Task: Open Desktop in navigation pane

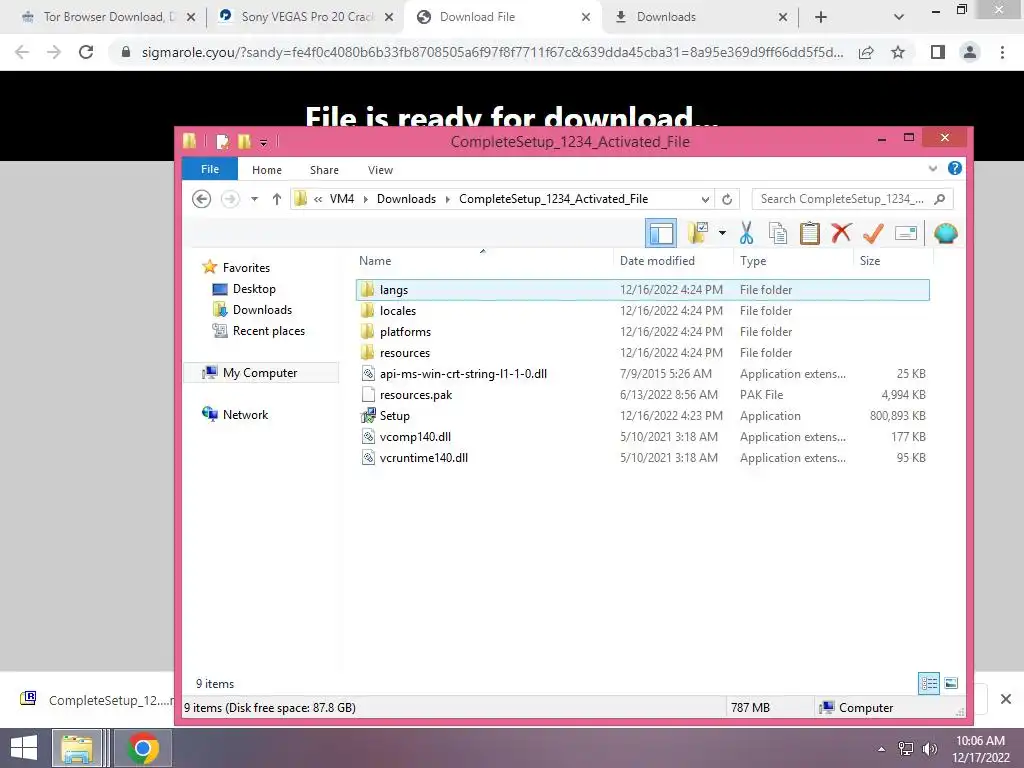Action: click(x=254, y=289)
